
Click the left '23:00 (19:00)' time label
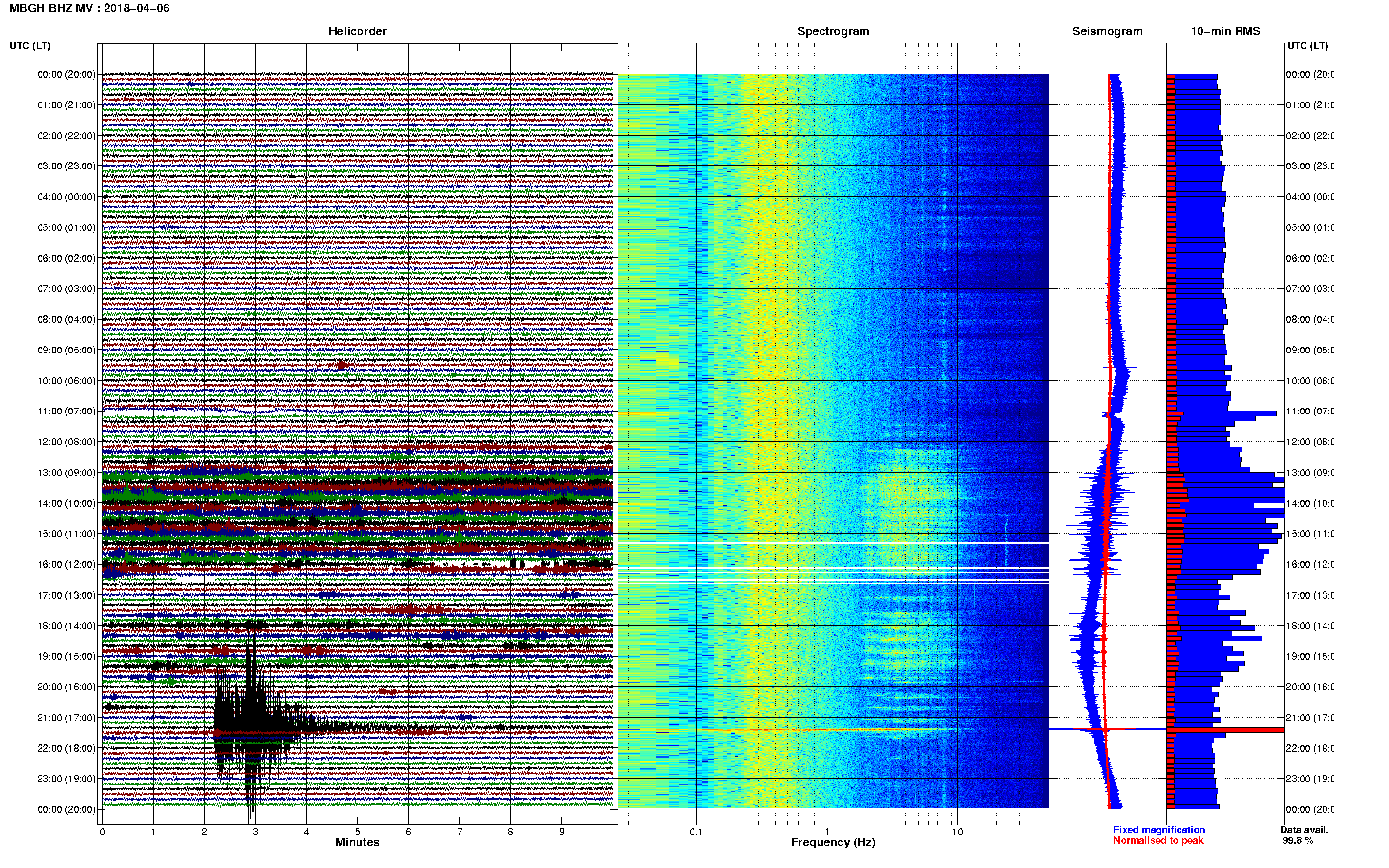click(x=66, y=779)
